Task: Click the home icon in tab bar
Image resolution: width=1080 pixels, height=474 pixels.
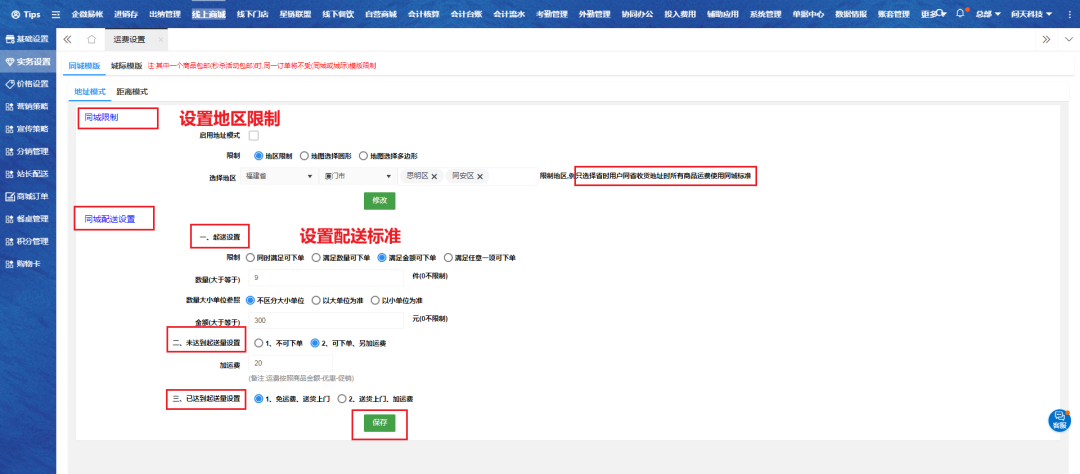Action: [x=91, y=39]
